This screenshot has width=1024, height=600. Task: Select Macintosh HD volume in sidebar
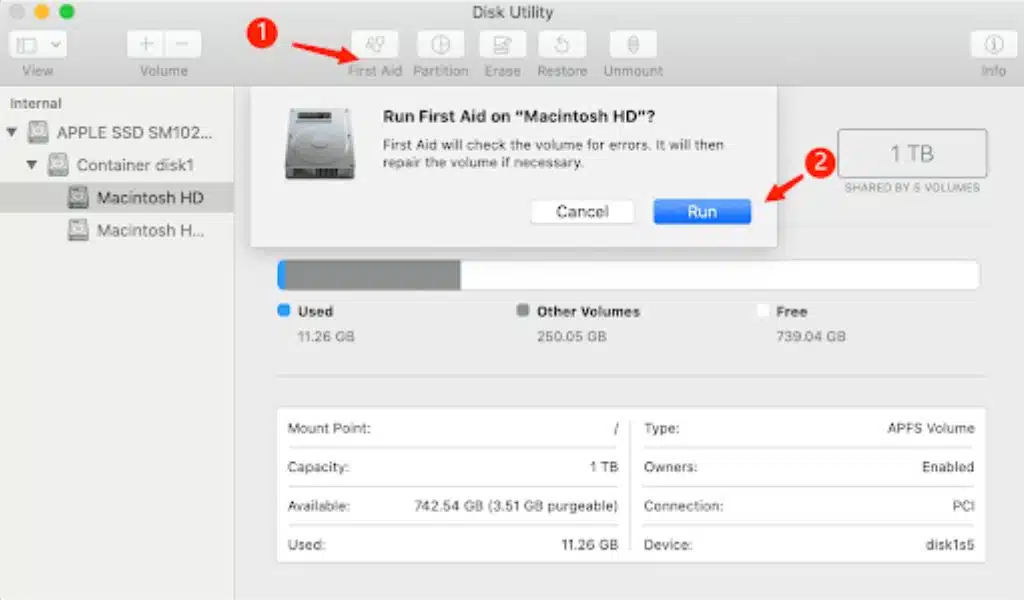coord(149,198)
